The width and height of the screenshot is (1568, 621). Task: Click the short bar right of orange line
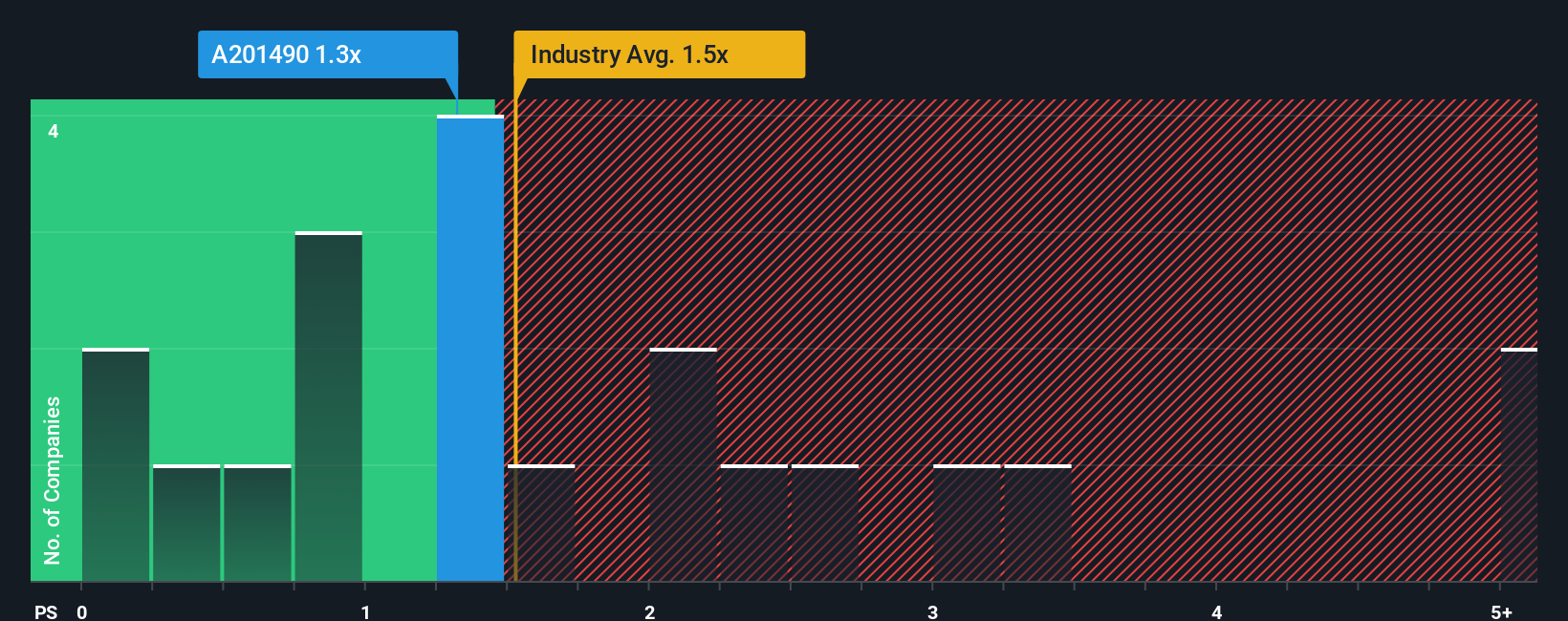click(541, 524)
